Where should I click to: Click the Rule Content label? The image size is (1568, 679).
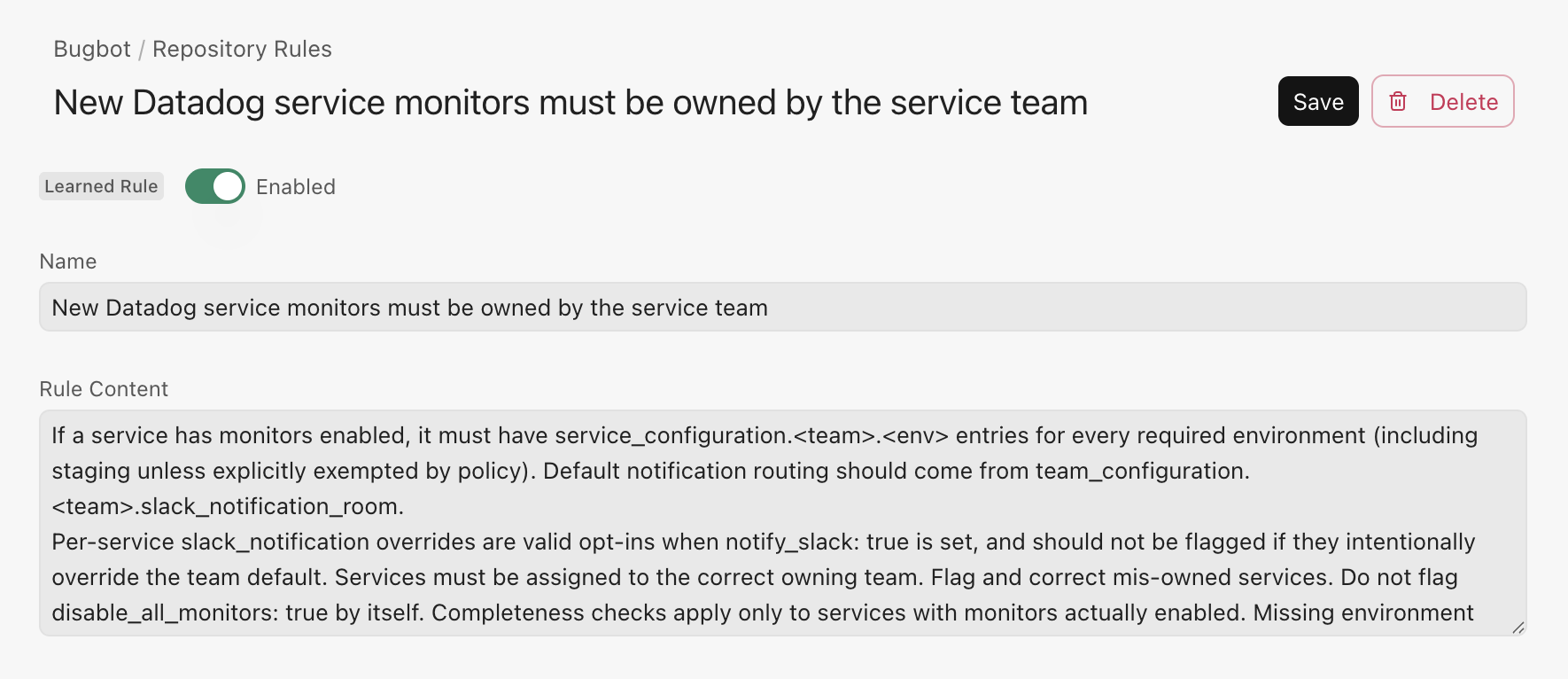(x=104, y=389)
